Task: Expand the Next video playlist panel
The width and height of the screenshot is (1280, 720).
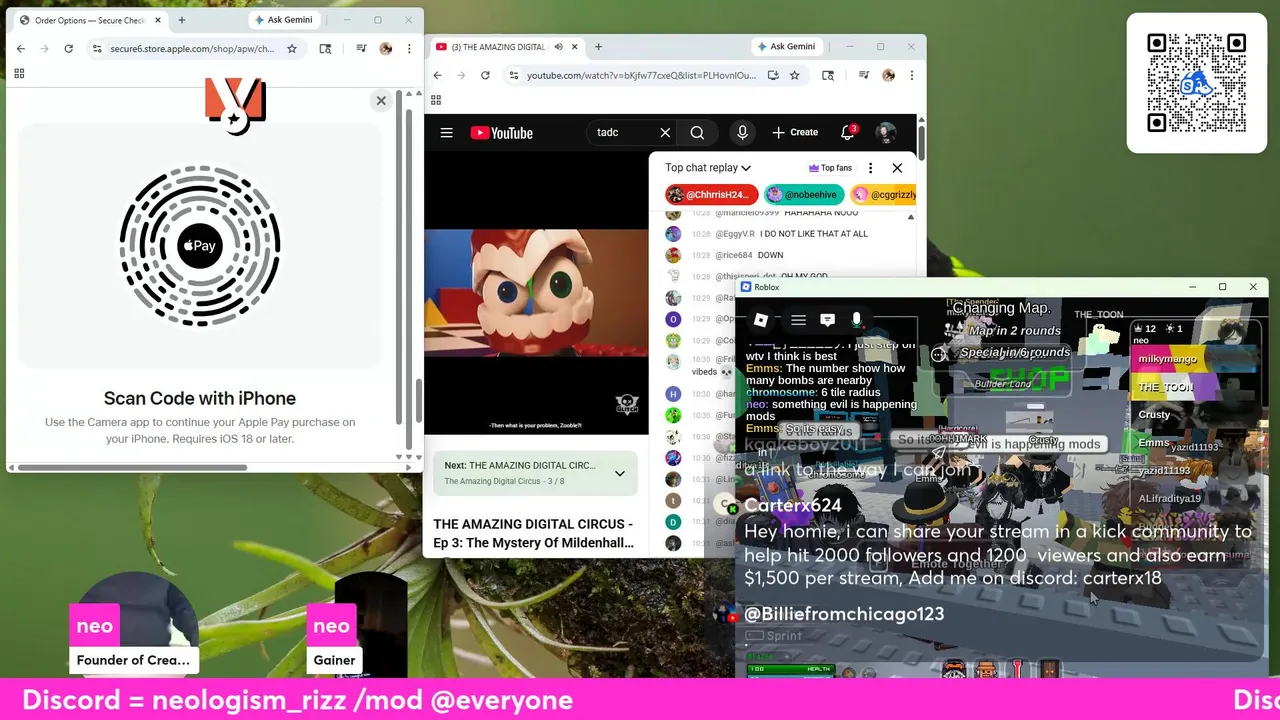Action: [620, 473]
